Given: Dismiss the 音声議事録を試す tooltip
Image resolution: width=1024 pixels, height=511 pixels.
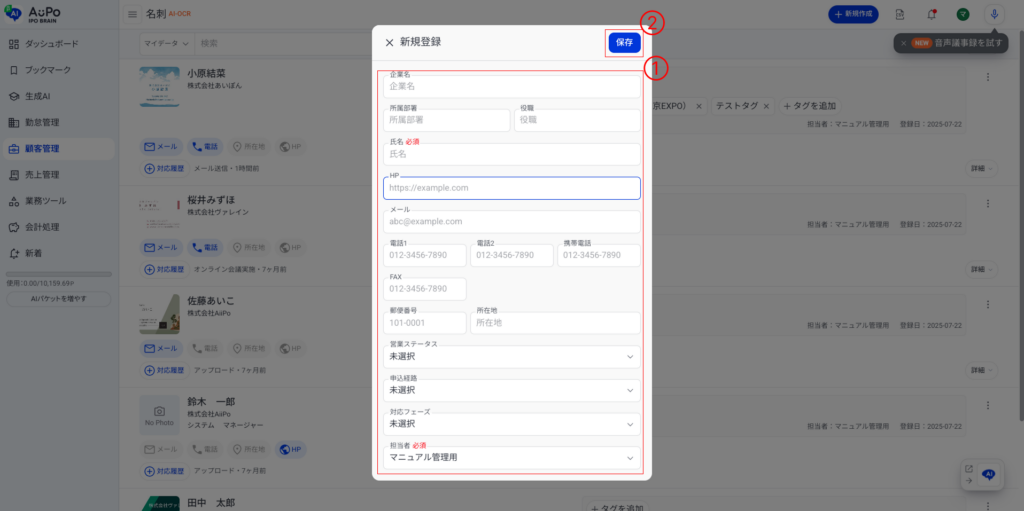Looking at the screenshot, I should pos(903,43).
